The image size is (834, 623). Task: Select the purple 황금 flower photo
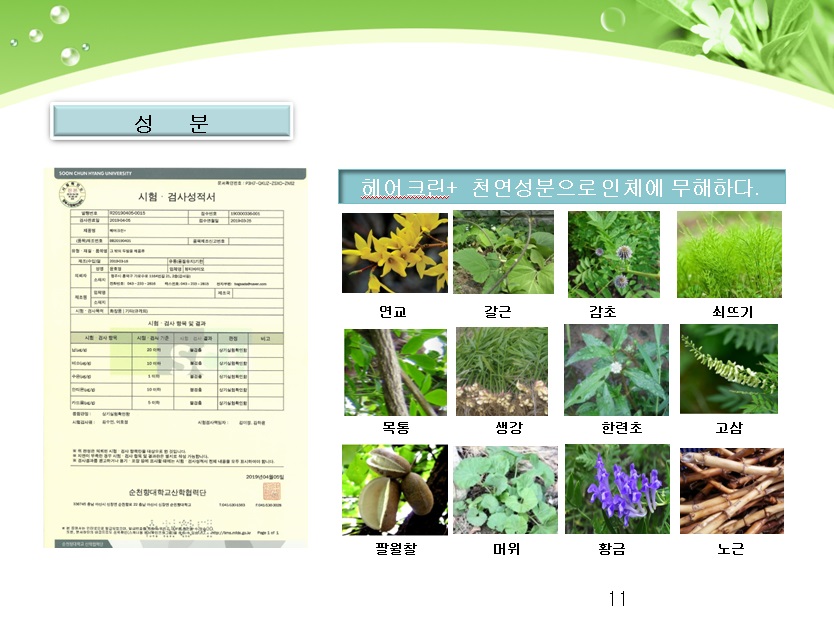pyautogui.click(x=617, y=489)
